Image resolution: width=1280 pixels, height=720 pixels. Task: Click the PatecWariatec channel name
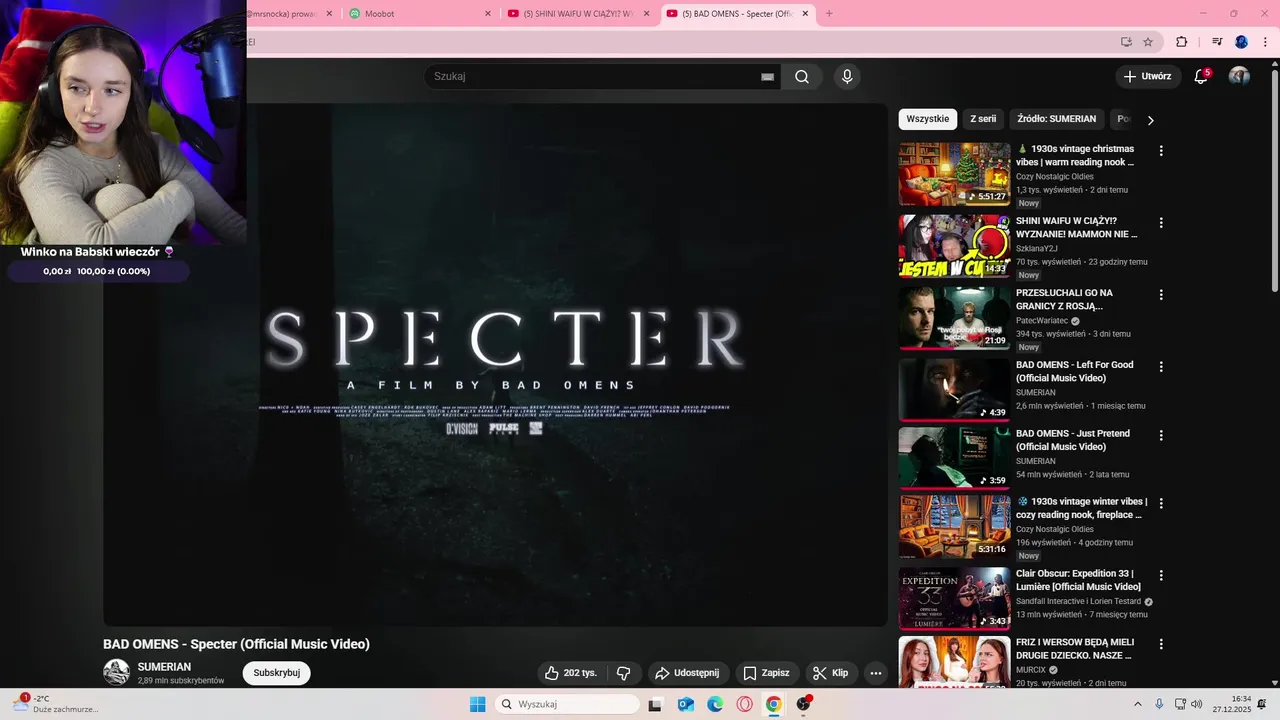pos(1042,321)
